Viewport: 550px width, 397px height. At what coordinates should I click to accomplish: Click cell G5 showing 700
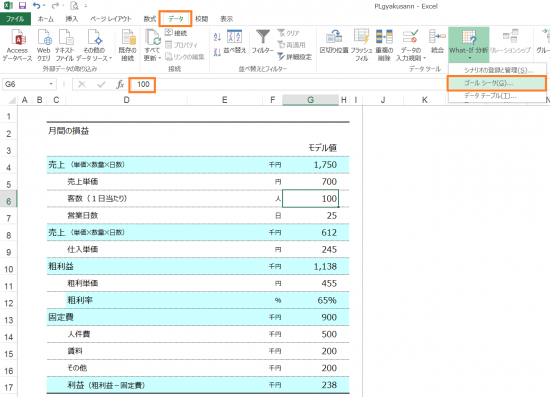coord(310,182)
